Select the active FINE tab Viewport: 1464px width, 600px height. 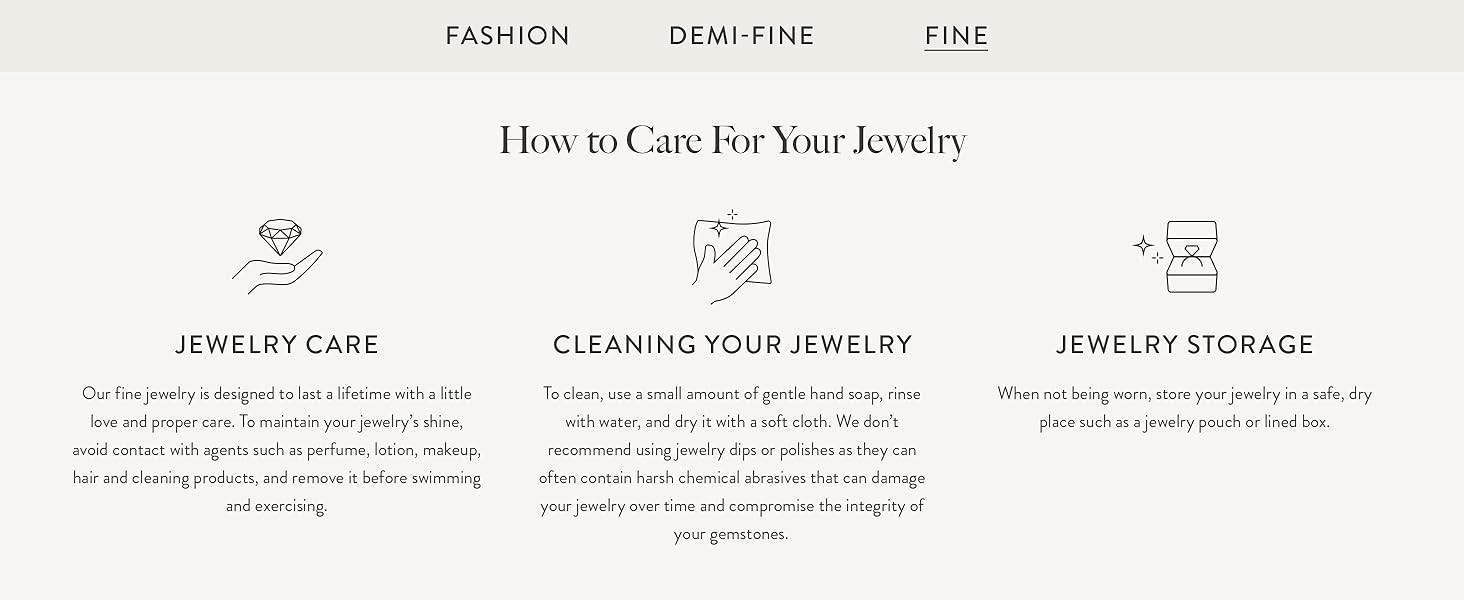pos(956,35)
